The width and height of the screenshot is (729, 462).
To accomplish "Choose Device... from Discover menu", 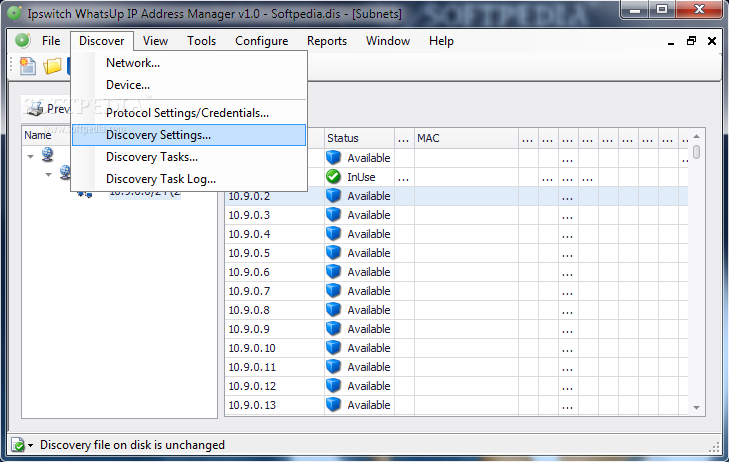I will point(189,85).
